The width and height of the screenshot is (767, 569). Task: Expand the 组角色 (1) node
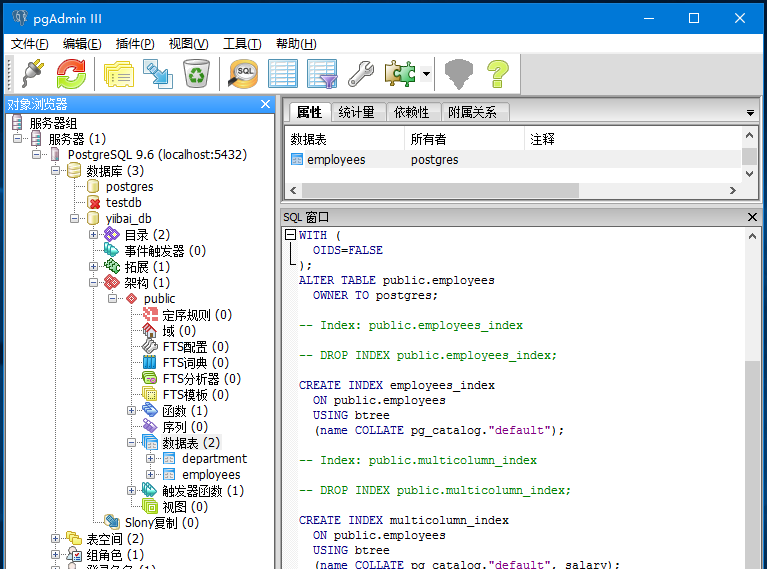pos(56,554)
